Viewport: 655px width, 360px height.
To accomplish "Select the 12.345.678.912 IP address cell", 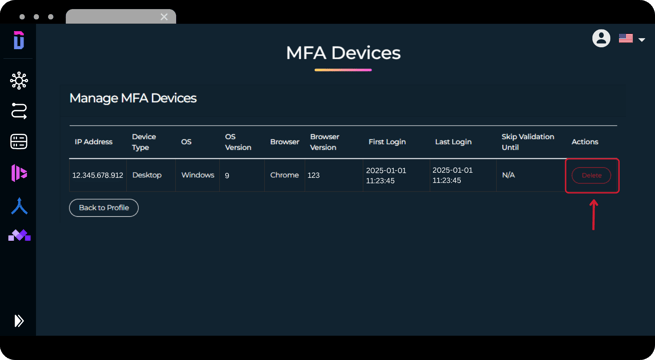I will pos(98,175).
